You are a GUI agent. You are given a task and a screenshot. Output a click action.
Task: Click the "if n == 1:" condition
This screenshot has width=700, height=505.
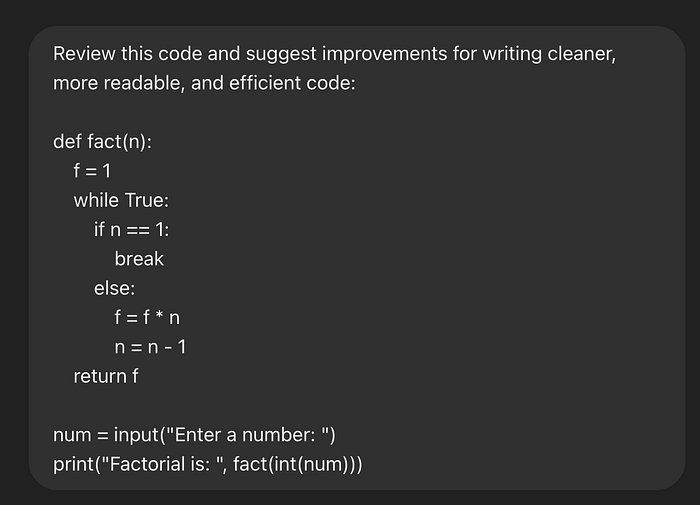(x=132, y=230)
